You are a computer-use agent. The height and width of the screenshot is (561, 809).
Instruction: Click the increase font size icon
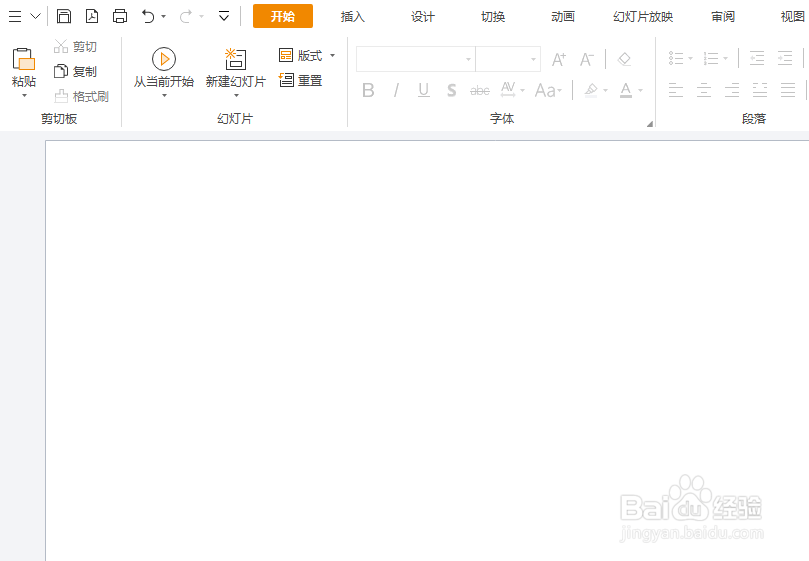[559, 59]
